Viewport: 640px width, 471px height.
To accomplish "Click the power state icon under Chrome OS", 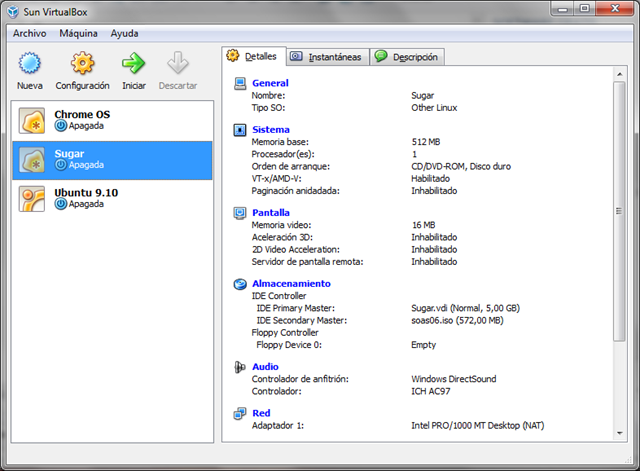I will [61, 126].
